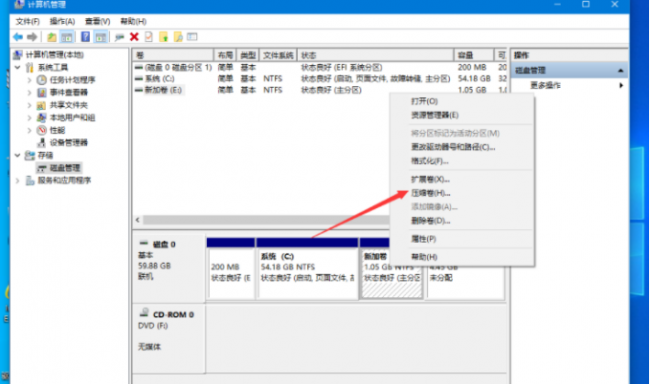The height and width of the screenshot is (384, 650).
Task: Select the 共享文件夹 folder icon in tree
Action: point(41,105)
